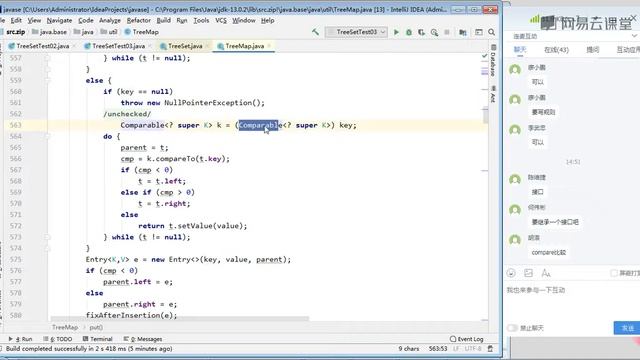Tick the checkbox beside chat font icon
This screenshot has width=640, height=360.
click(x=613, y=273)
